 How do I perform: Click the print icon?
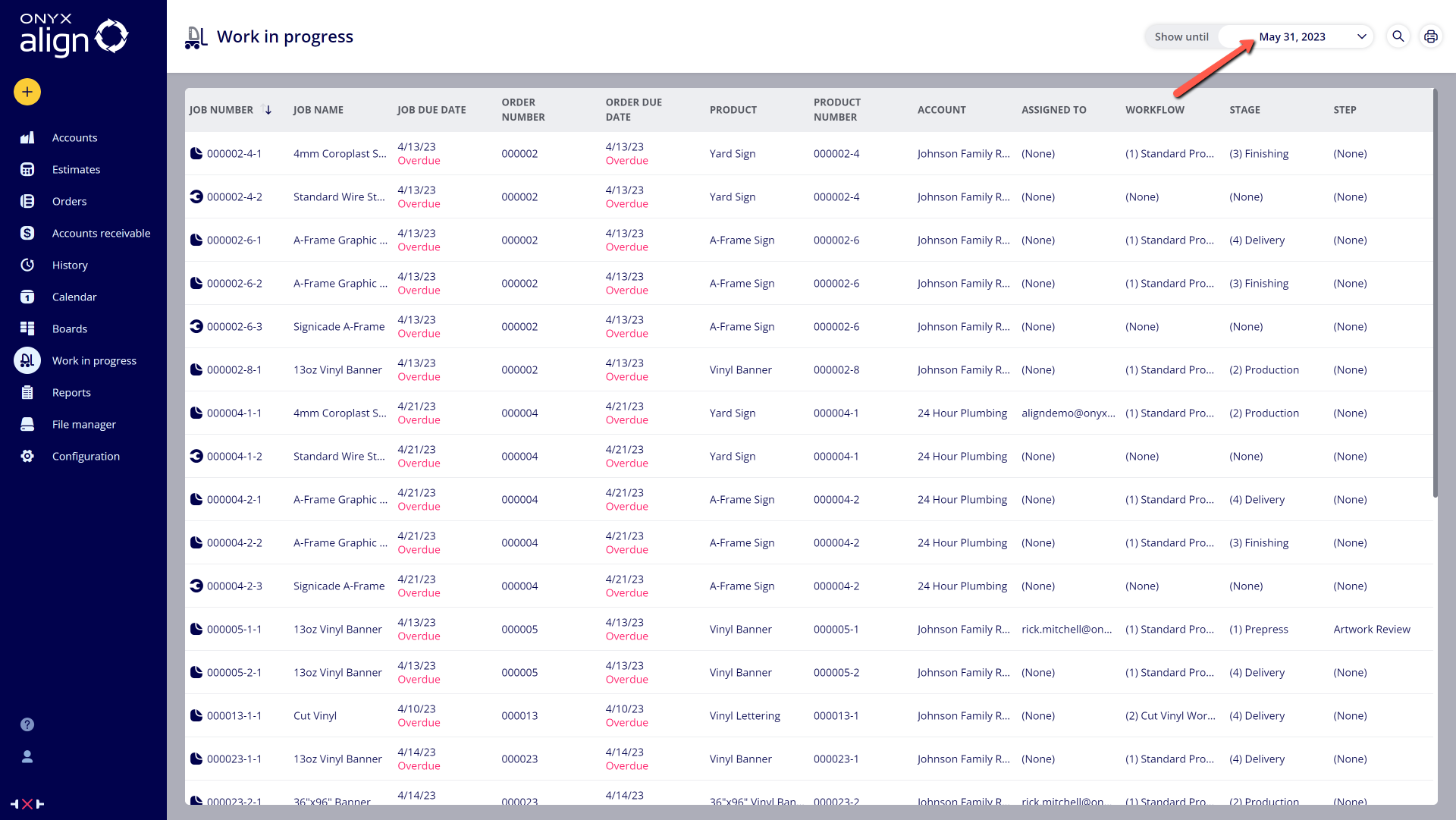1431,36
